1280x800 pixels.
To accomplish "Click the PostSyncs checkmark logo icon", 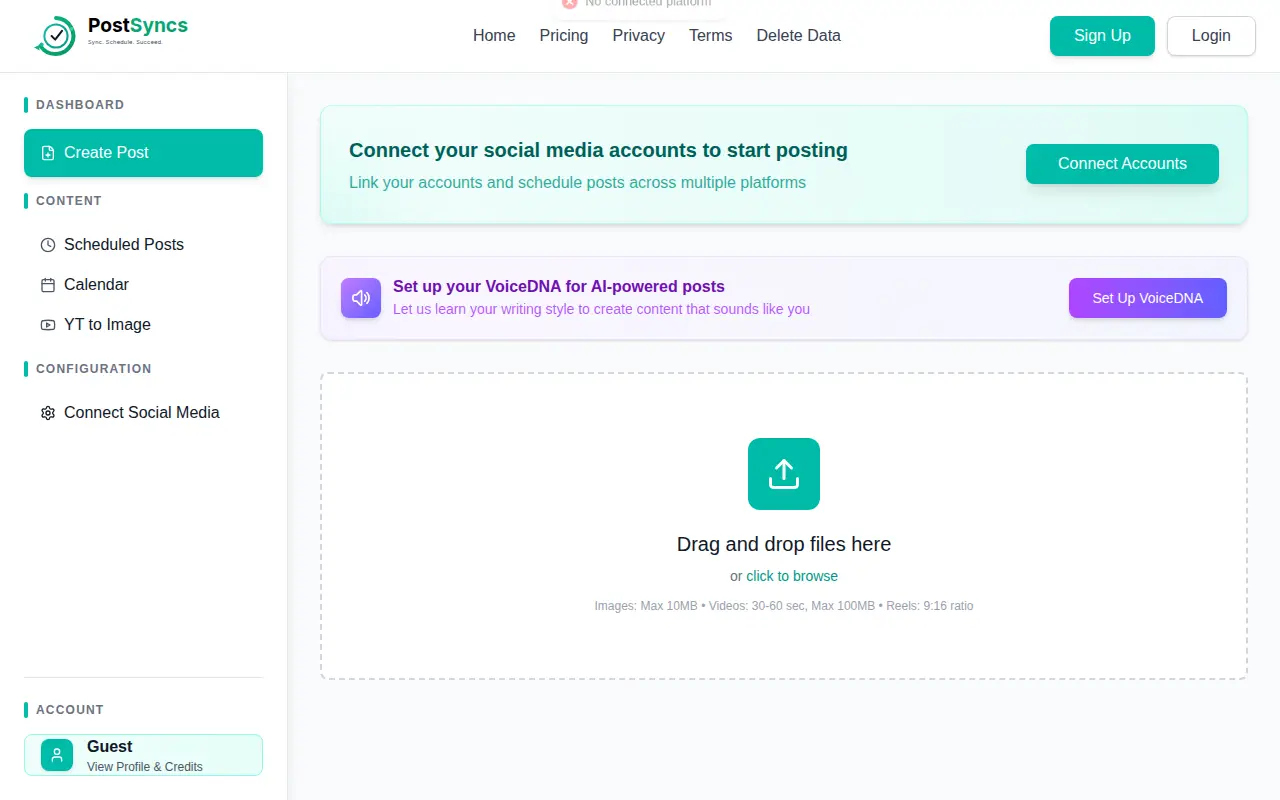I will pyautogui.click(x=55, y=35).
